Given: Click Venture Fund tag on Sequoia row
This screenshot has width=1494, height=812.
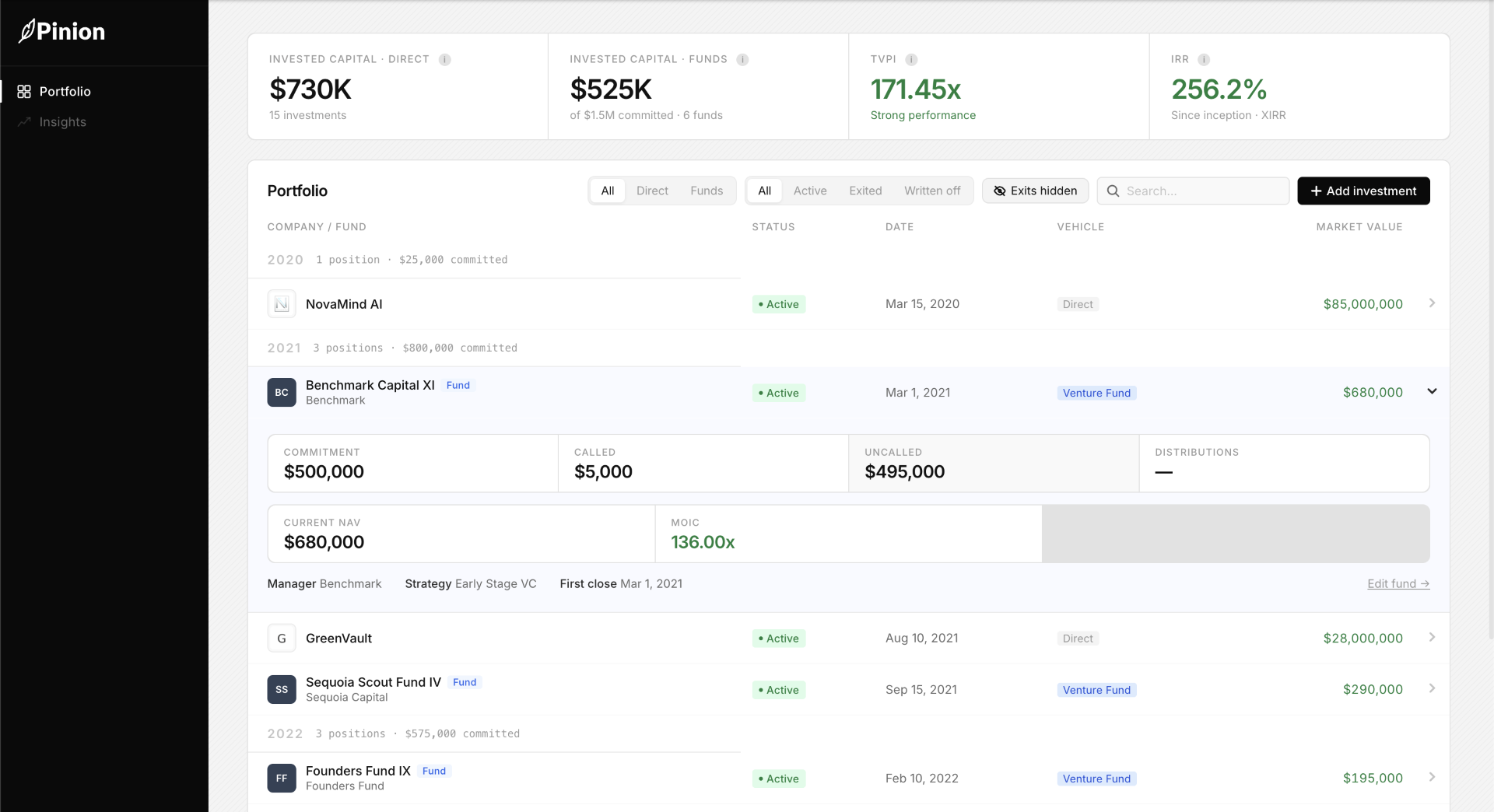Looking at the screenshot, I should click(1096, 691).
